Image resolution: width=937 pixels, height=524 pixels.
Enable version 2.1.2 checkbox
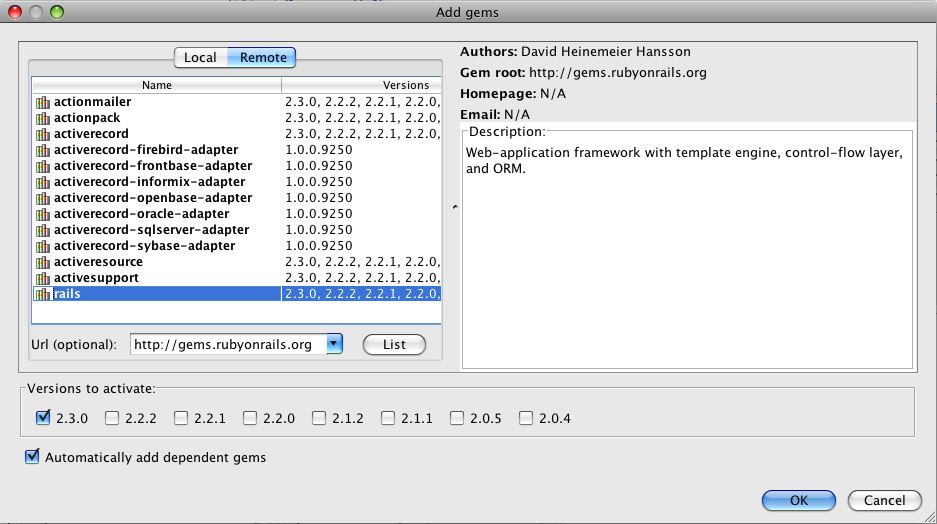pos(319,418)
